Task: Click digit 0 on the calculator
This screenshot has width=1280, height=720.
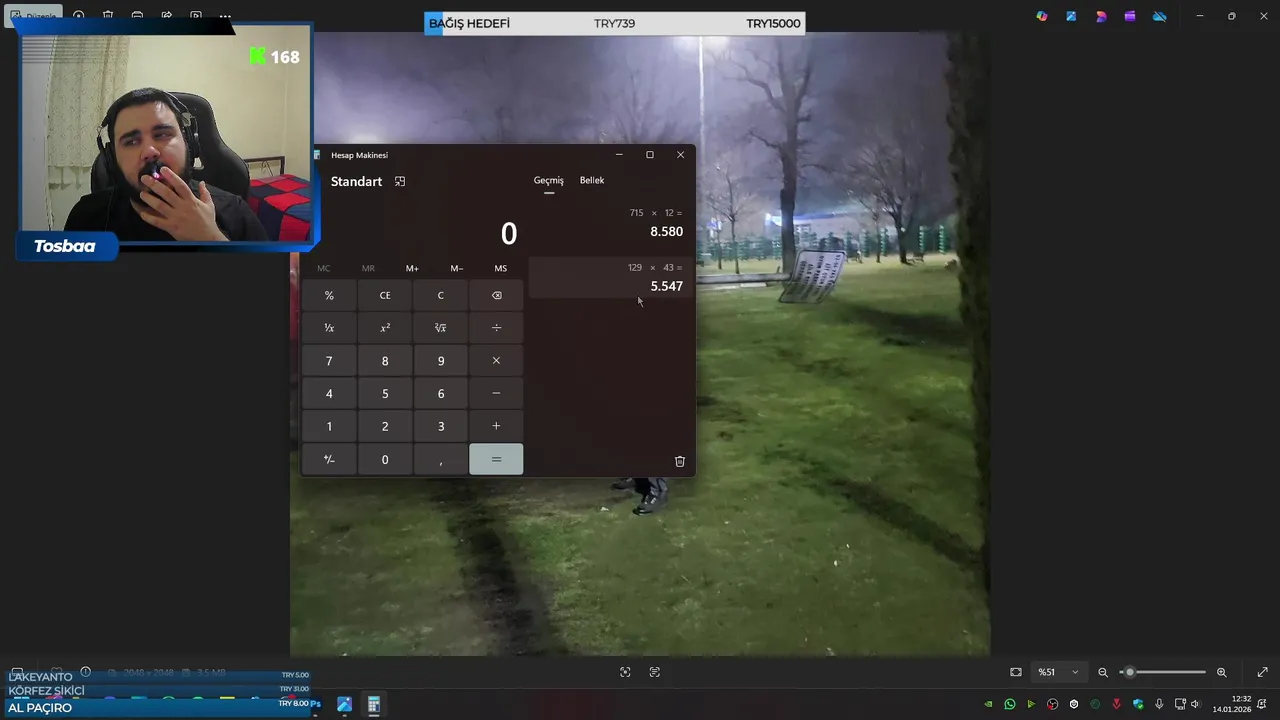Action: 385,459
